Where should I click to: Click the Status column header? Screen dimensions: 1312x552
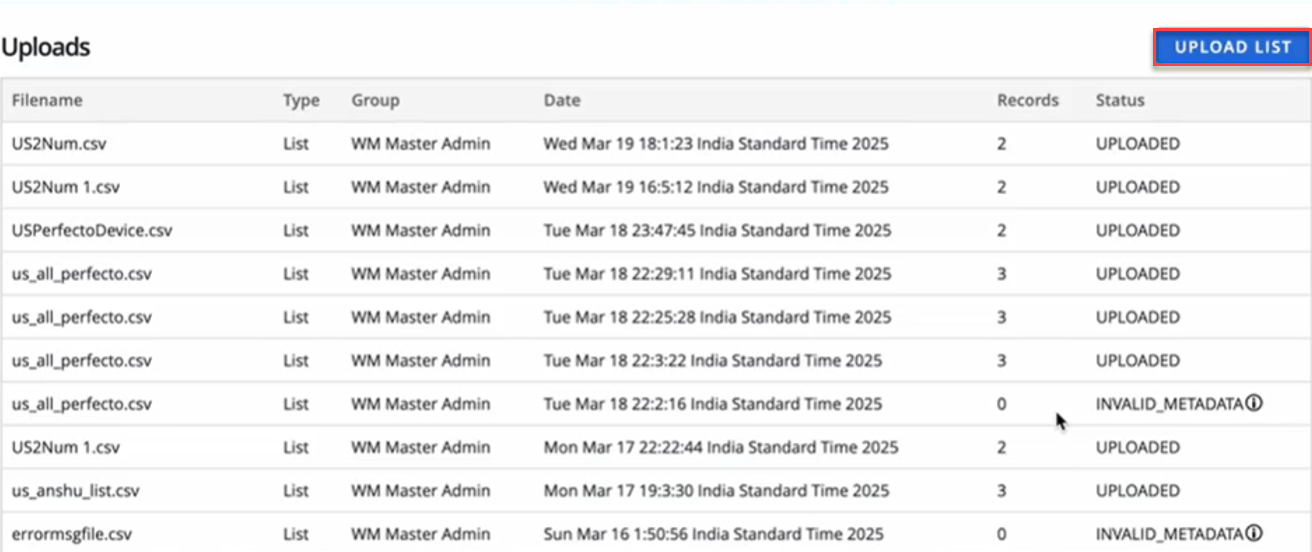point(1120,100)
